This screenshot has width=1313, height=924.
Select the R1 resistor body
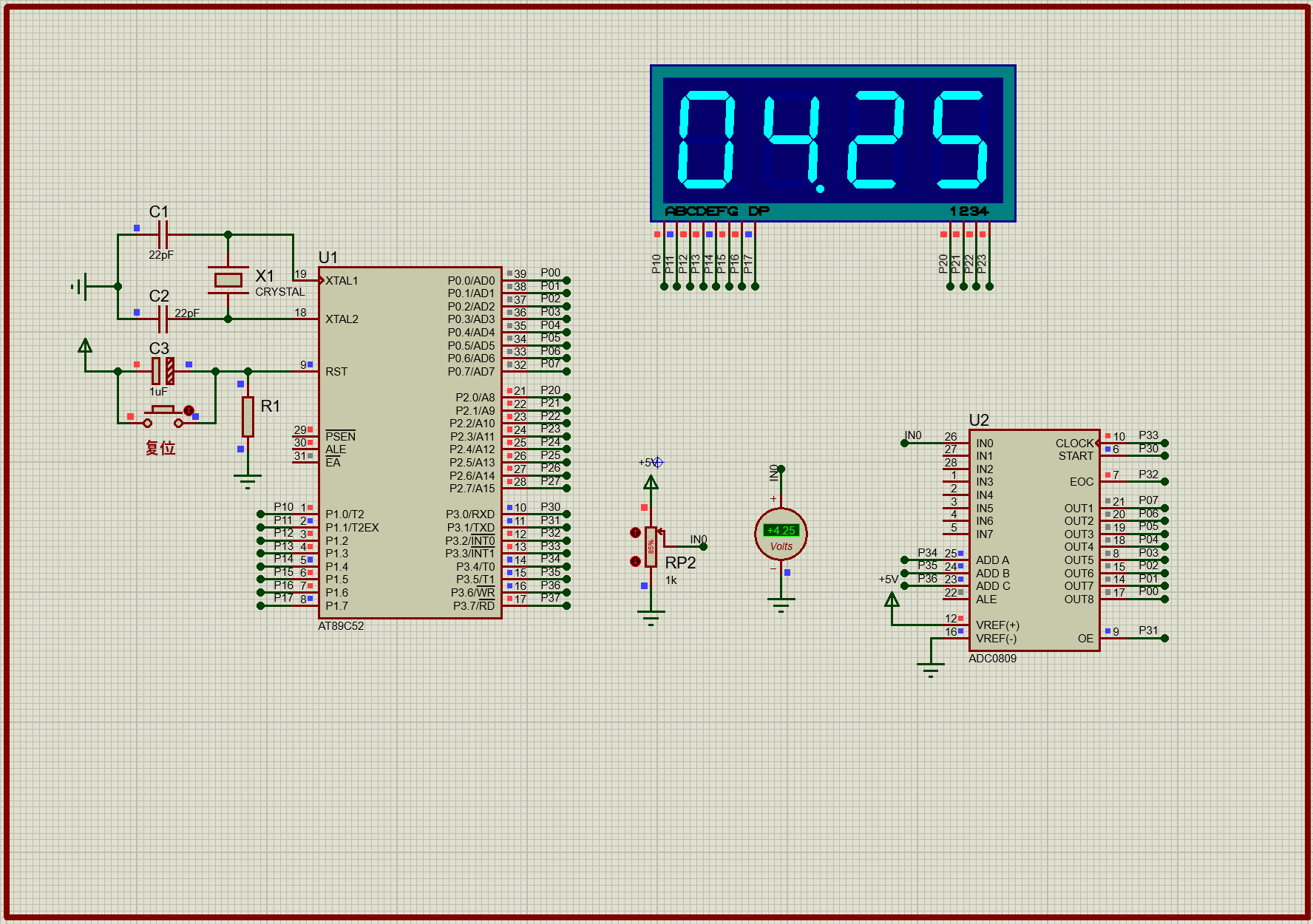click(248, 417)
